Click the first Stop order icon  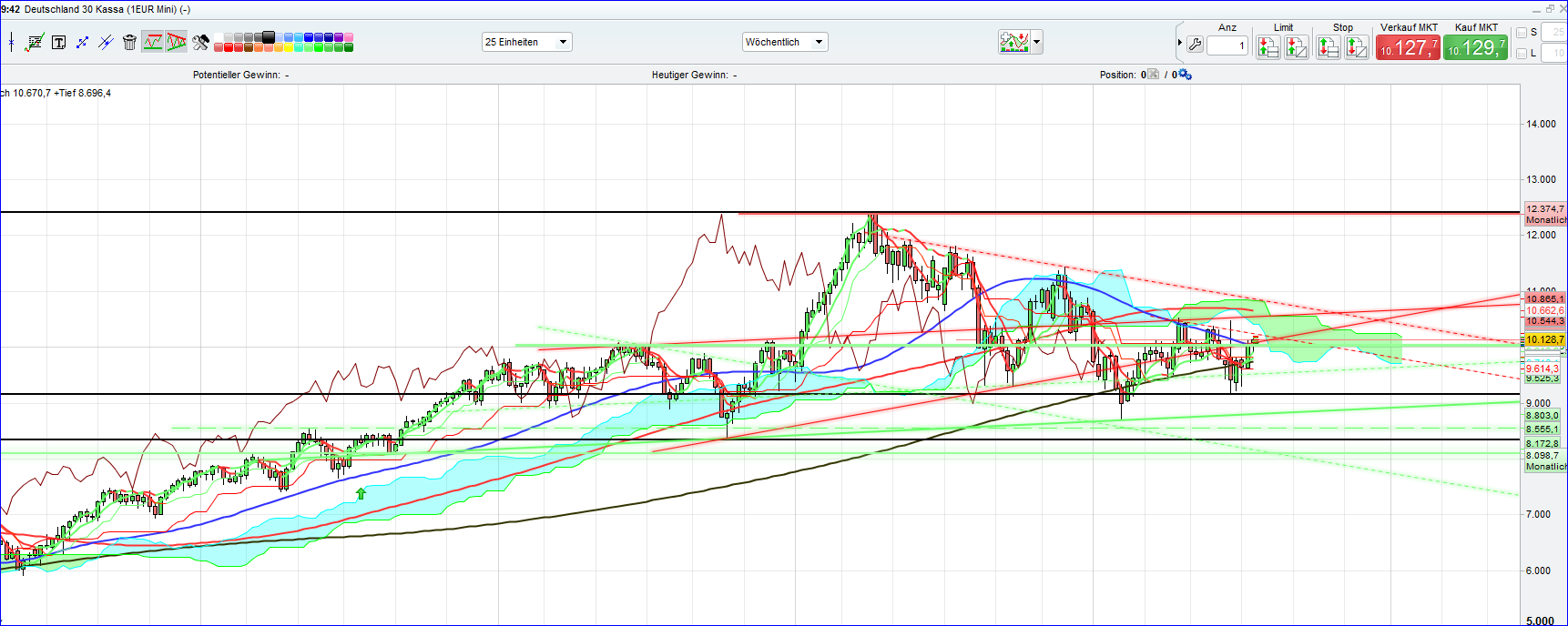[1328, 46]
